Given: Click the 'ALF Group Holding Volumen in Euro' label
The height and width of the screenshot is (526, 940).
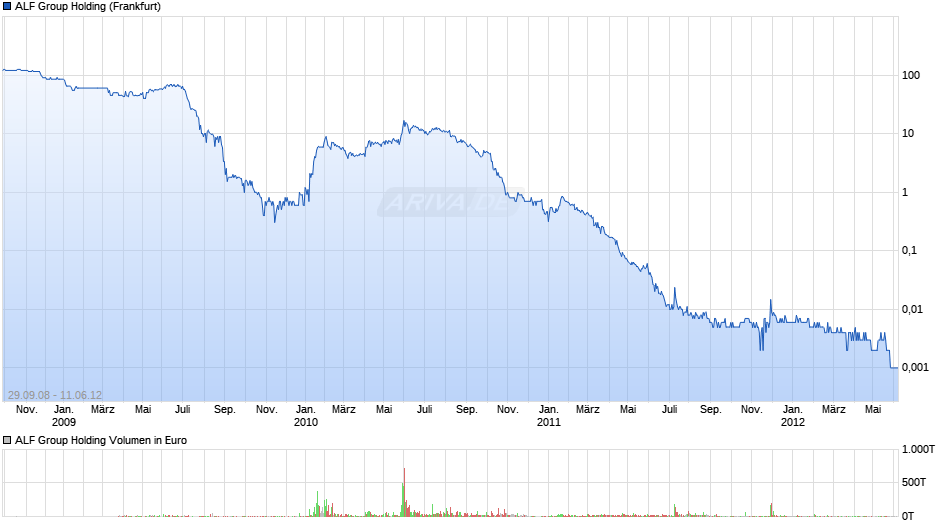Looking at the screenshot, I should [x=101, y=440].
